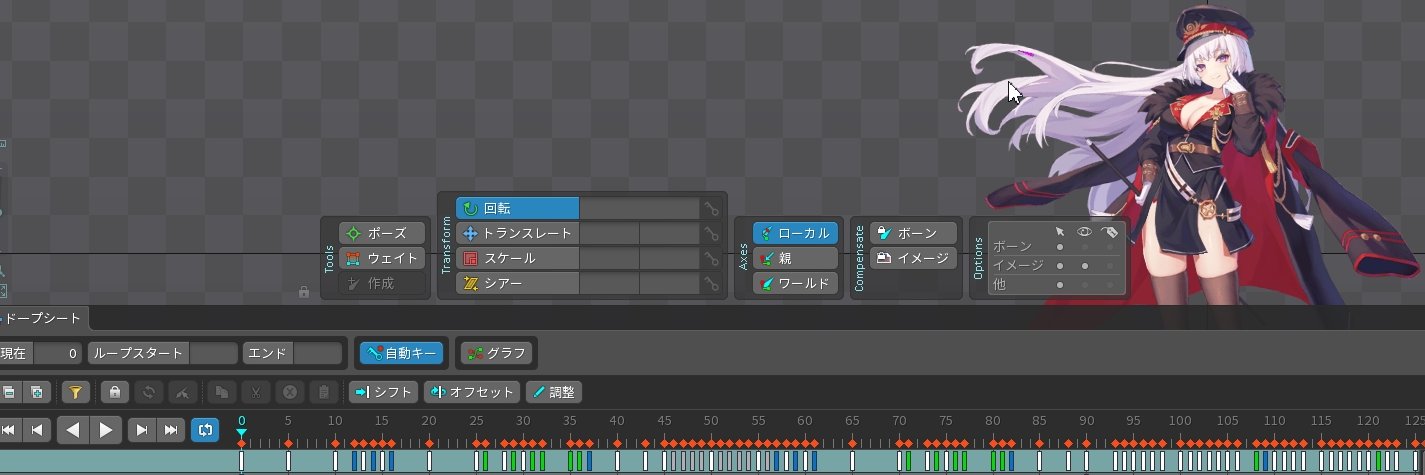The image size is (1425, 475).
Task: Click the 回転 rotation value field
Action: point(639,208)
